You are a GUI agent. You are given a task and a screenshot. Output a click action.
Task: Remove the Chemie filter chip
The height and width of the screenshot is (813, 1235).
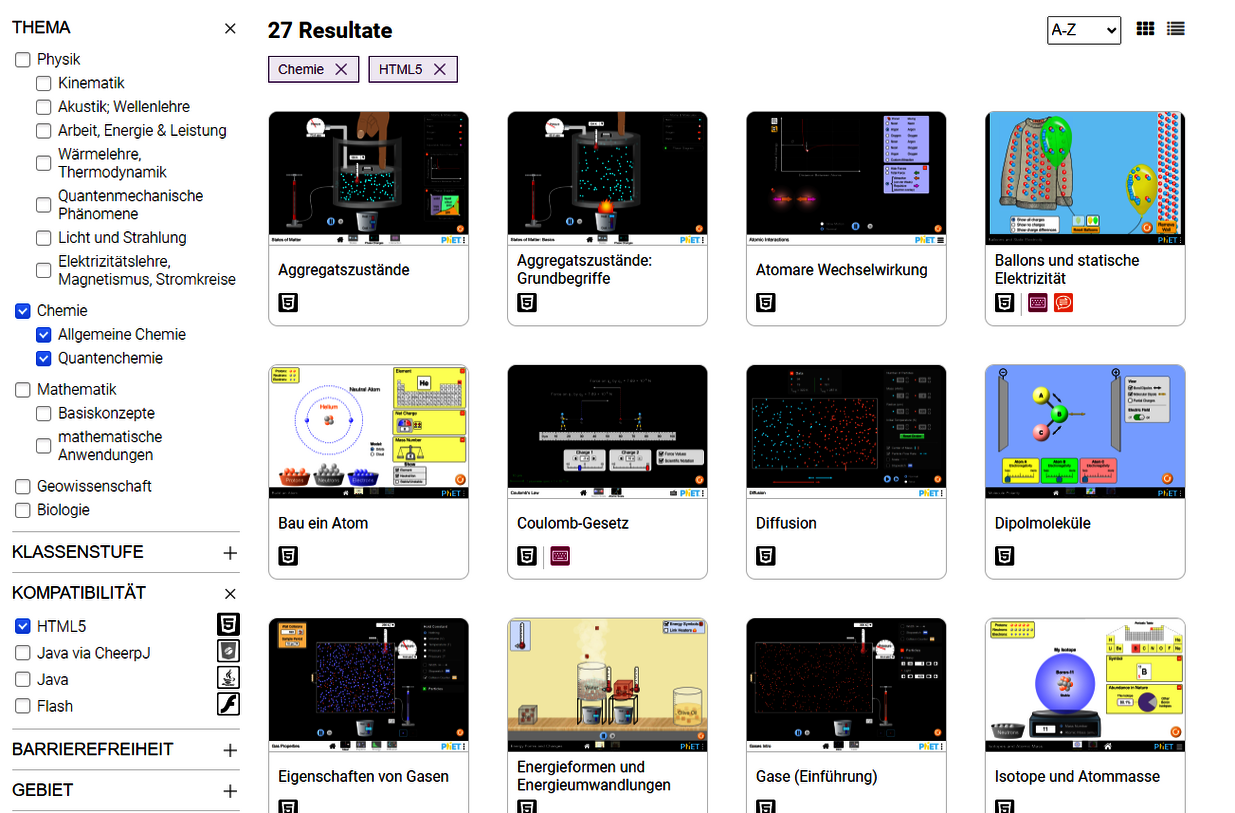pos(341,69)
